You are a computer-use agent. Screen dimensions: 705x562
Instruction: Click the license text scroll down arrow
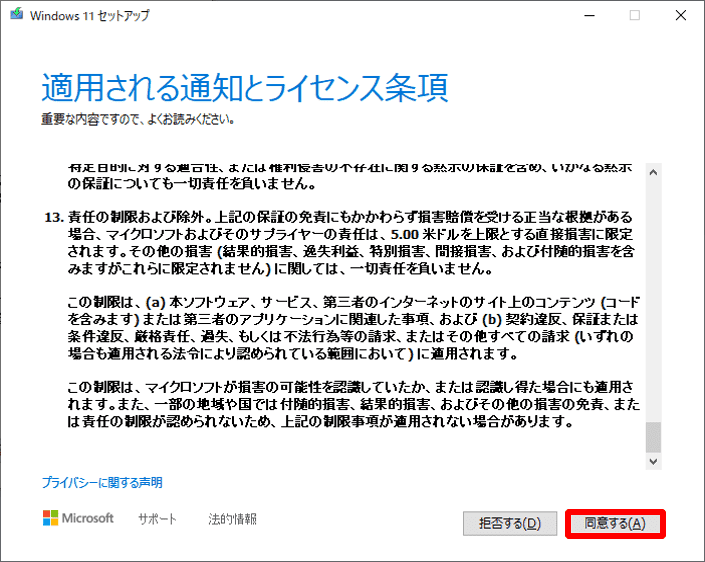pyautogui.click(x=653, y=461)
